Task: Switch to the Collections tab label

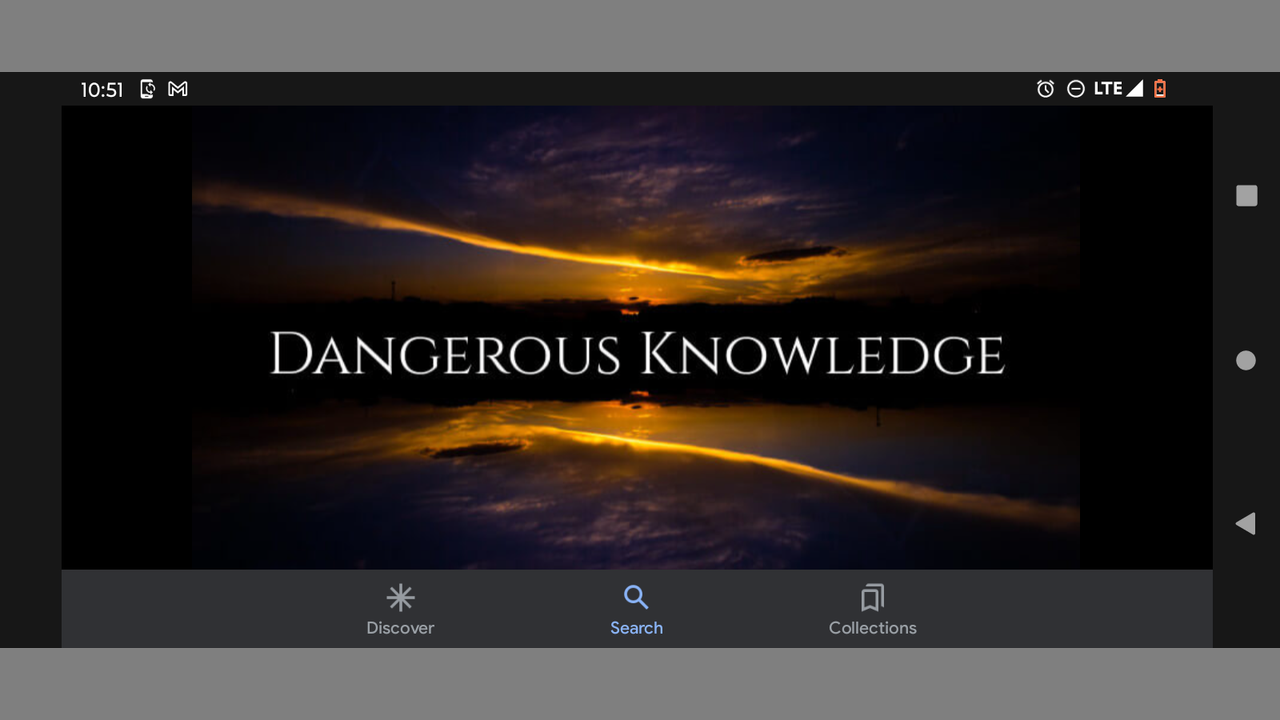Action: (872, 628)
